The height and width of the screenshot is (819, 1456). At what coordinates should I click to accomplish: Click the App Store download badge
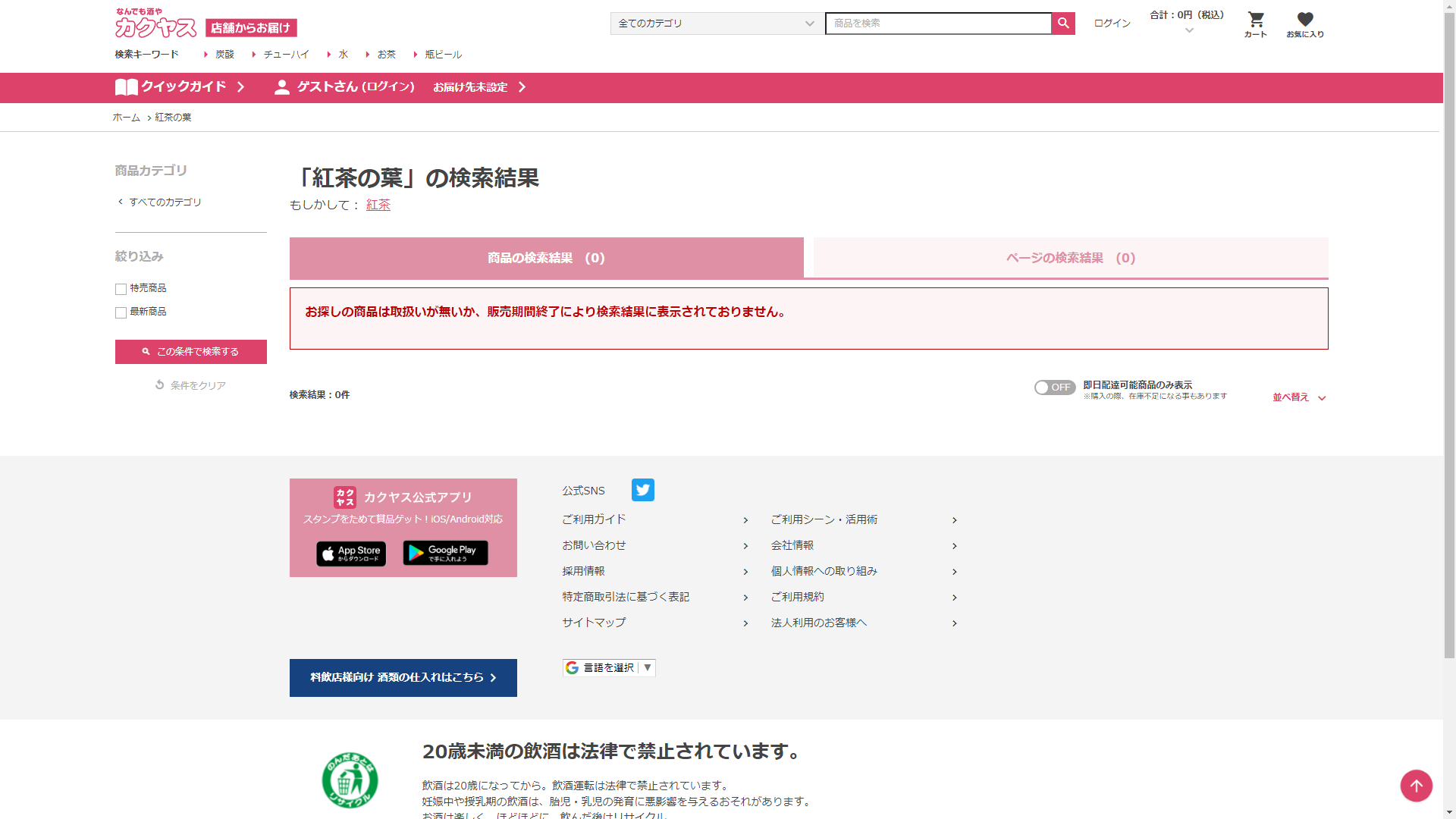351,554
